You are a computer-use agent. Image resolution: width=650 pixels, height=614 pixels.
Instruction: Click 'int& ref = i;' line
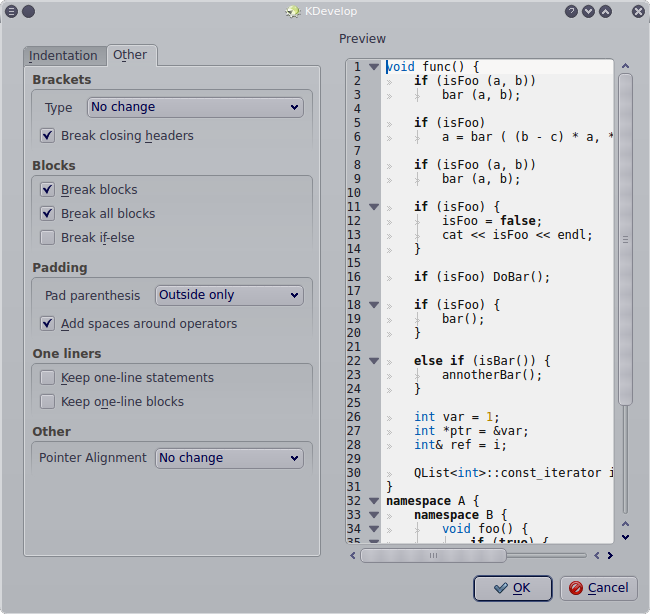coord(460,445)
